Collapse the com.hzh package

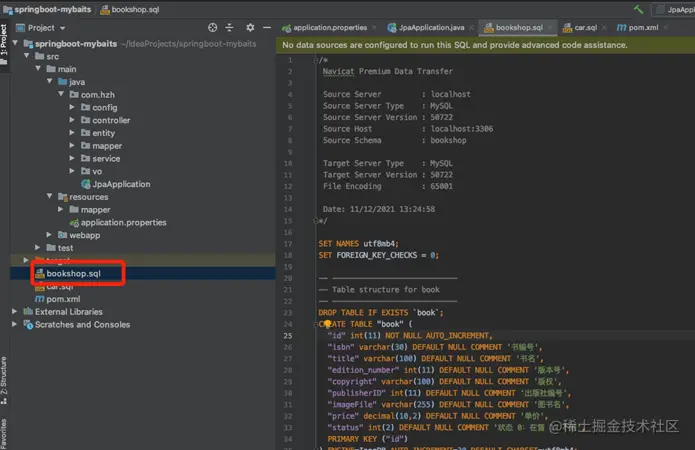pyautogui.click(x=61, y=94)
